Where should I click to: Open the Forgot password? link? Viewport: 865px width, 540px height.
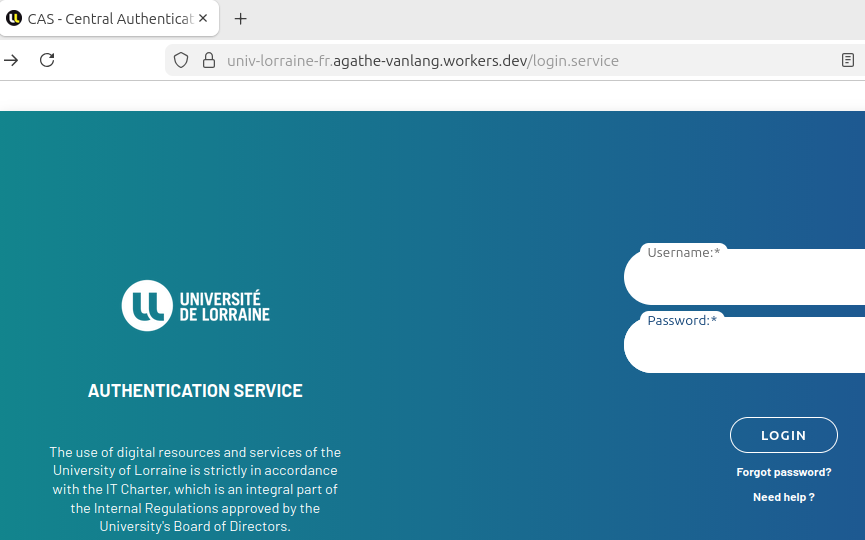[783, 472]
